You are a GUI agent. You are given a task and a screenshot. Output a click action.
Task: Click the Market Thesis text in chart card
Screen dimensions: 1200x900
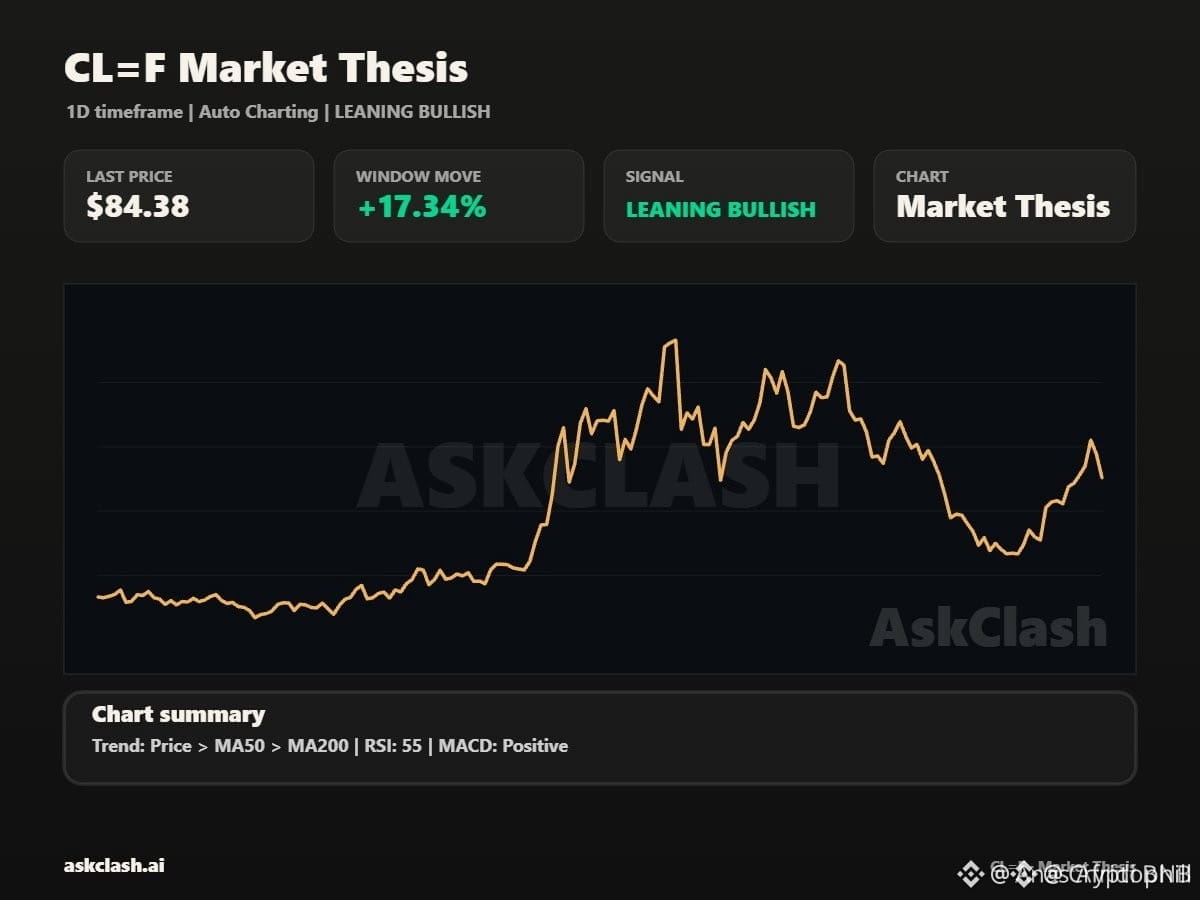coord(1003,207)
